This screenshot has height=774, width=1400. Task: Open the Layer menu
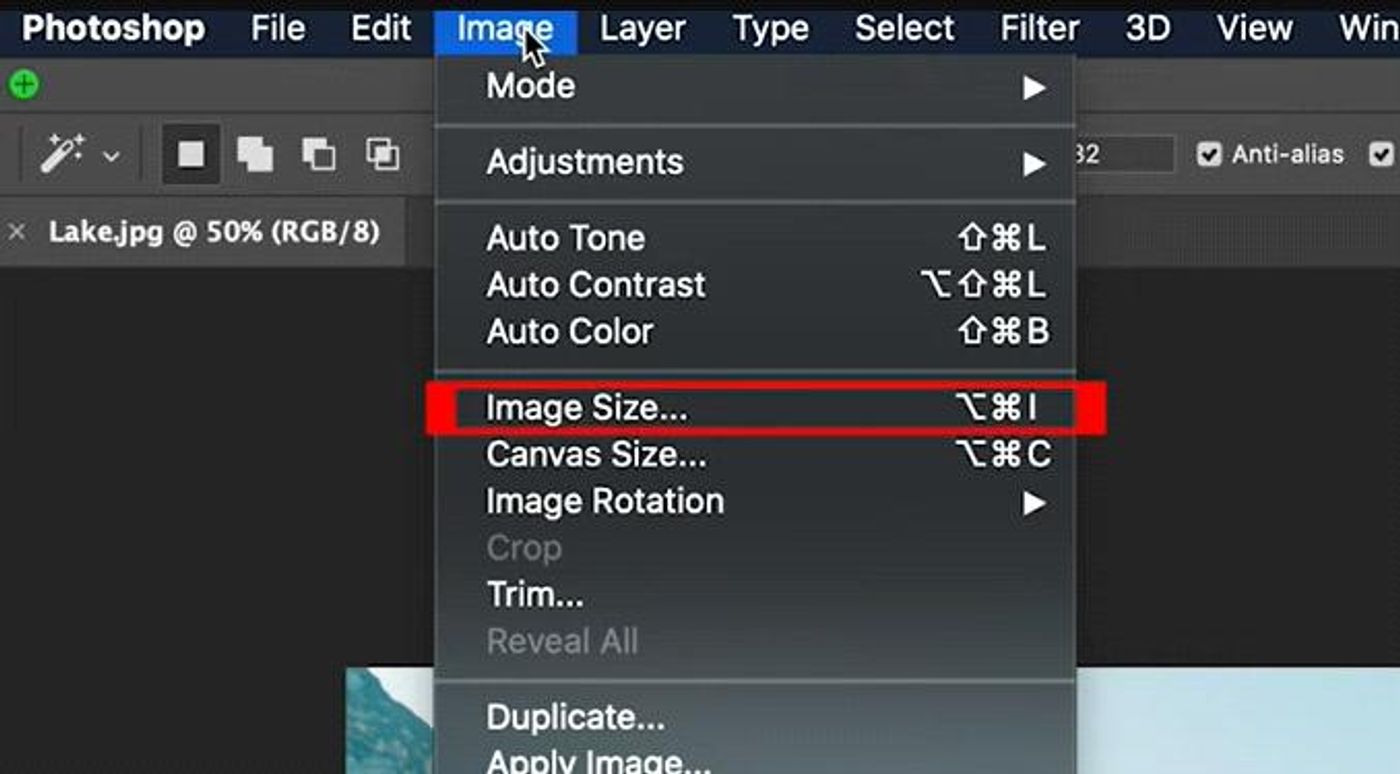click(643, 29)
